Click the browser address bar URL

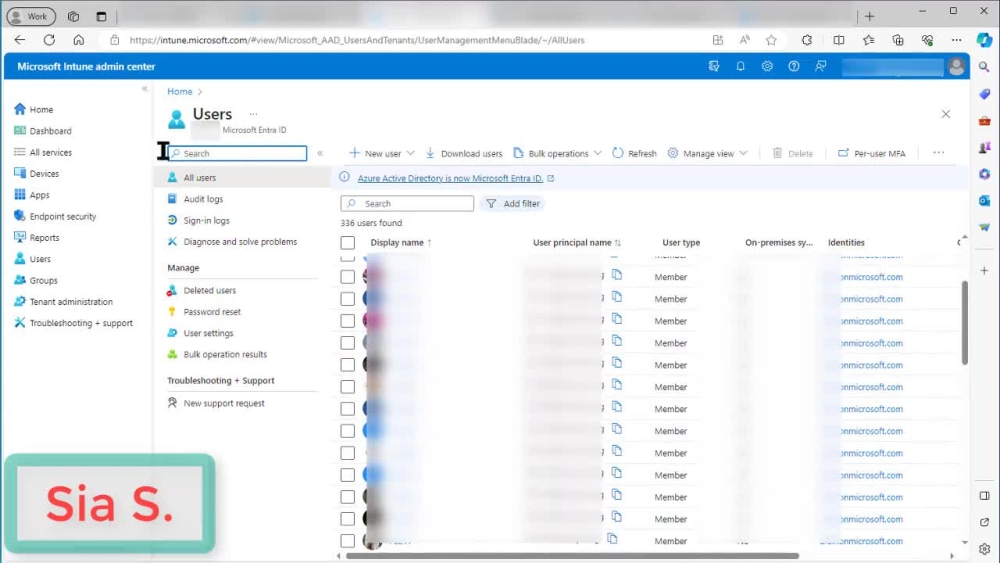pos(357,40)
